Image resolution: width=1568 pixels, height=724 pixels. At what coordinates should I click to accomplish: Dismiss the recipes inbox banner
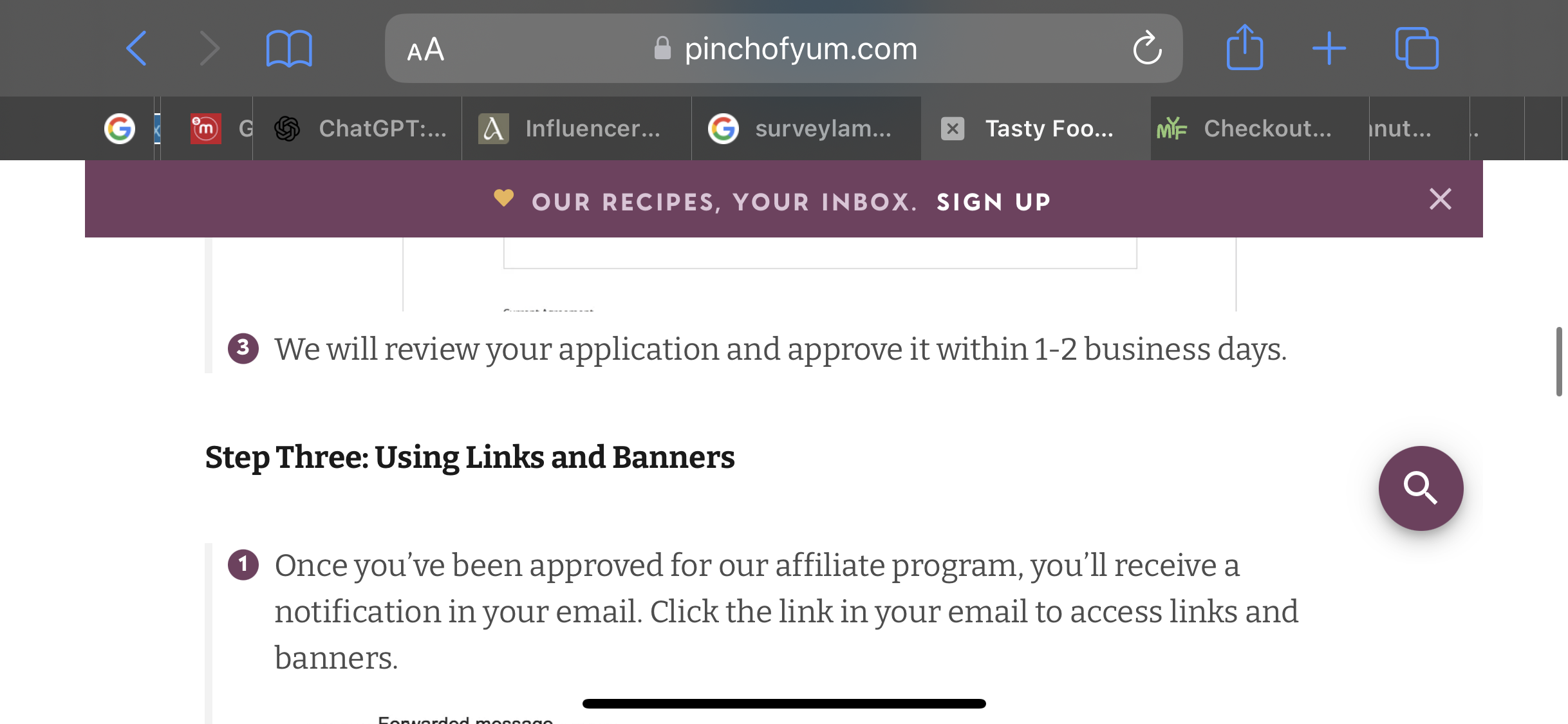1441,199
